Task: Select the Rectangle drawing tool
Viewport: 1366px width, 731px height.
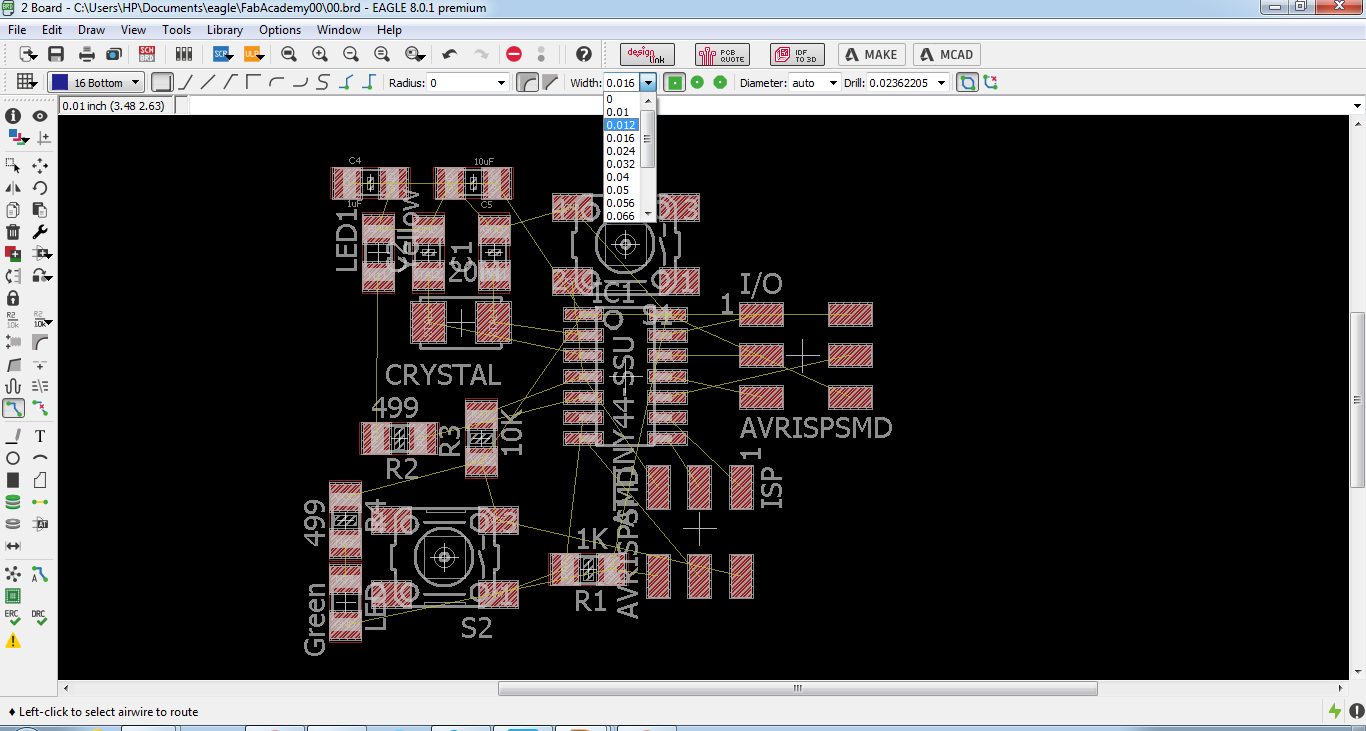Action: tap(13, 480)
